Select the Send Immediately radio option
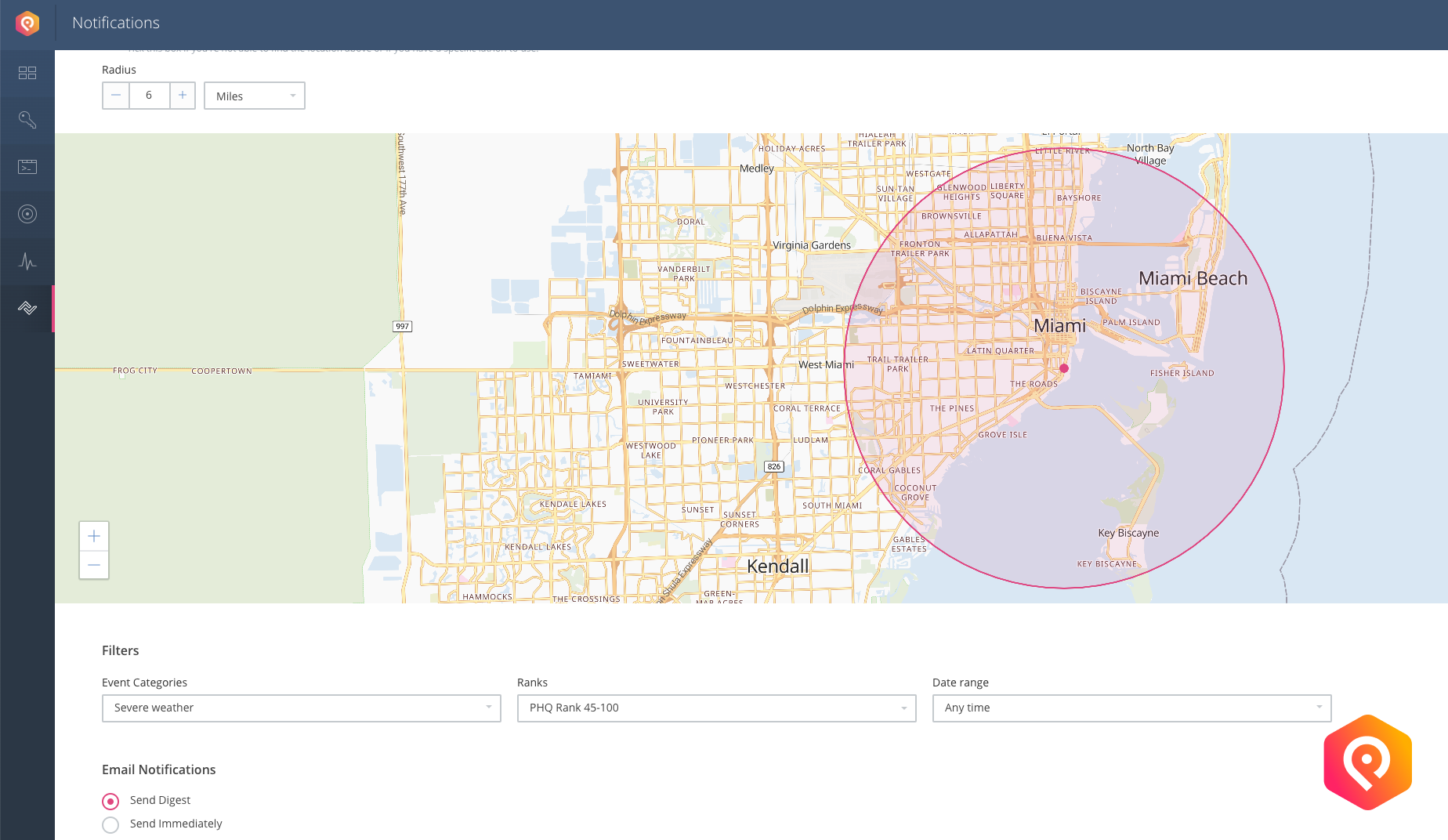 click(110, 824)
